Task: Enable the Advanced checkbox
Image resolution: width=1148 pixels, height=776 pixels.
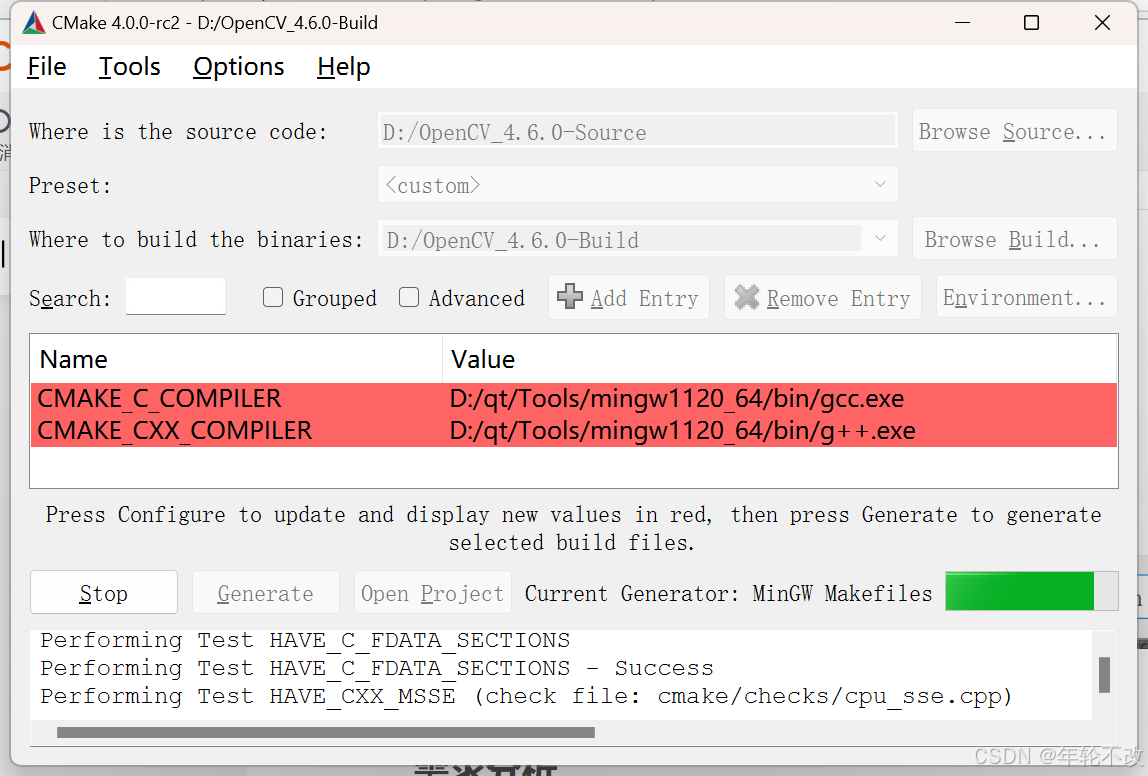Action: (409, 297)
